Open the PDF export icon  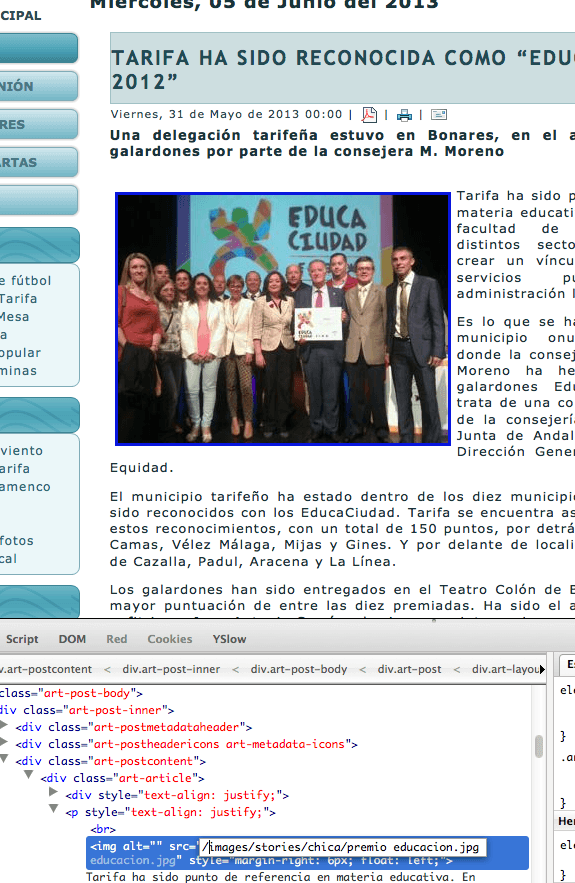click(x=369, y=115)
